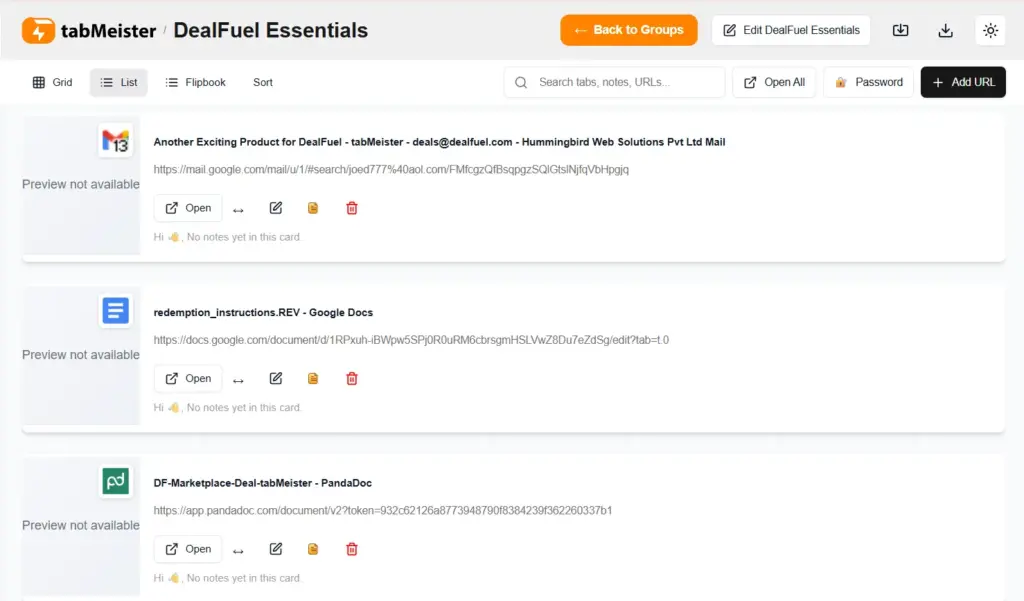Click the Open All button
Screen dimensions: 1024x601
(774, 82)
